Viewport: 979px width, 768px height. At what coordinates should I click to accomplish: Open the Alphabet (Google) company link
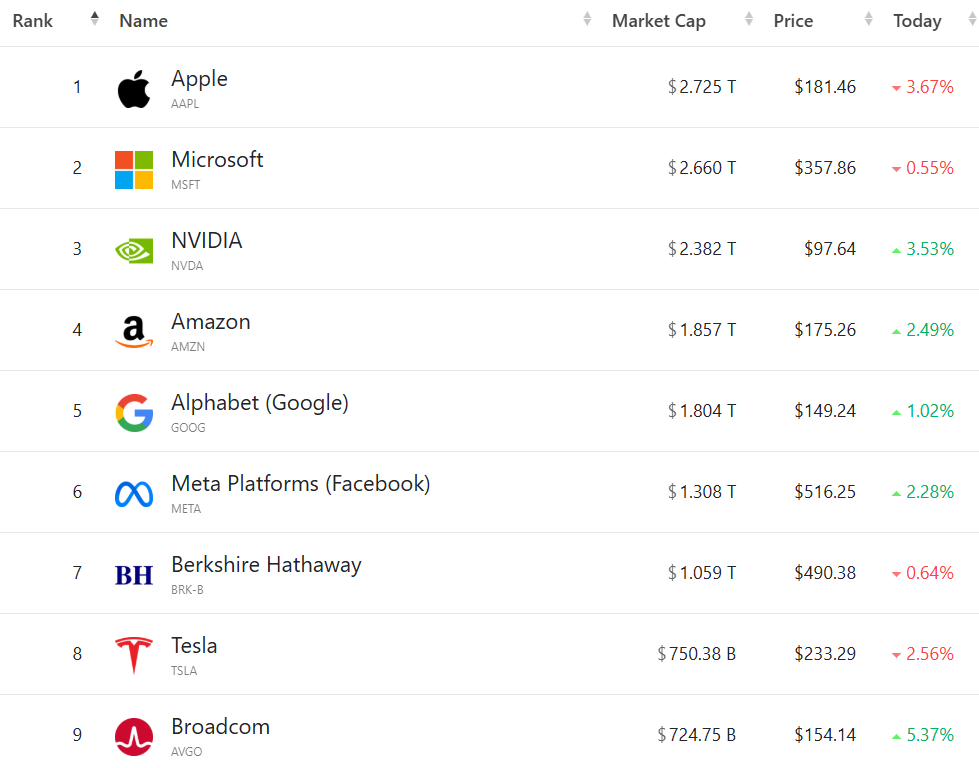260,403
